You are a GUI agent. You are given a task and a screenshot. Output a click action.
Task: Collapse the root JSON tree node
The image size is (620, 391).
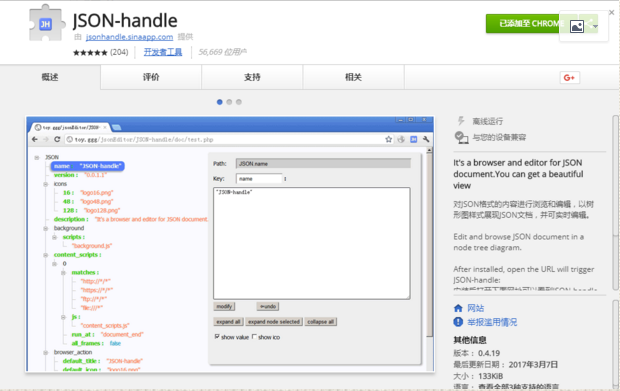pyautogui.click(x=37, y=157)
